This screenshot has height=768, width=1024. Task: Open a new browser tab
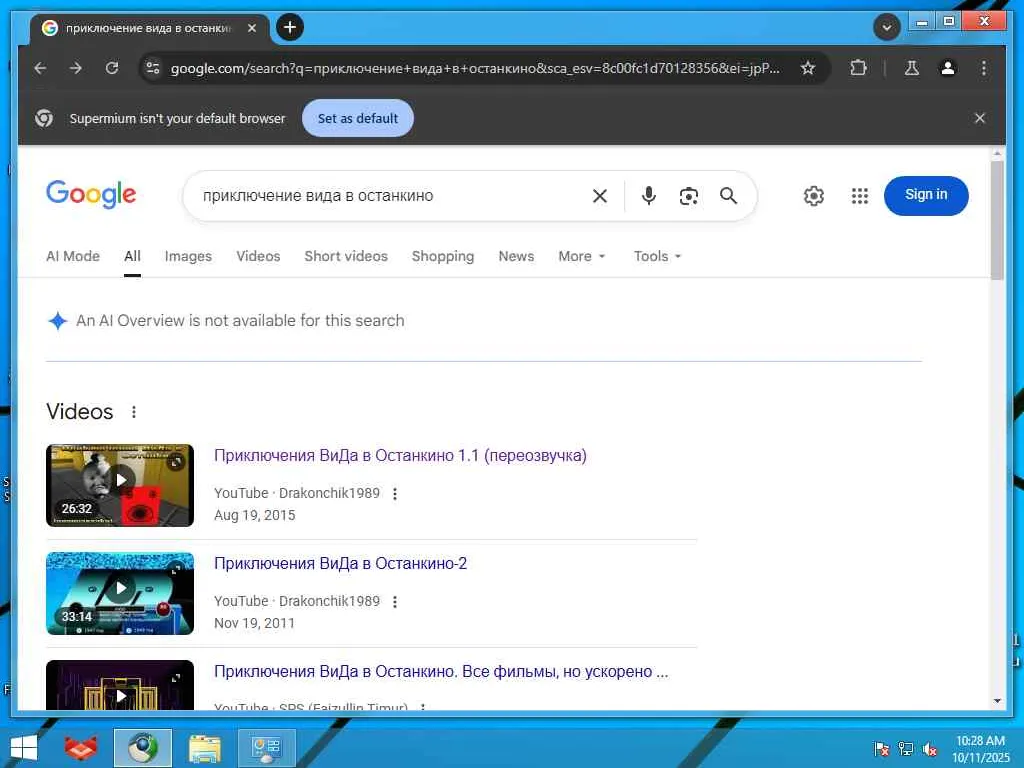pos(290,27)
